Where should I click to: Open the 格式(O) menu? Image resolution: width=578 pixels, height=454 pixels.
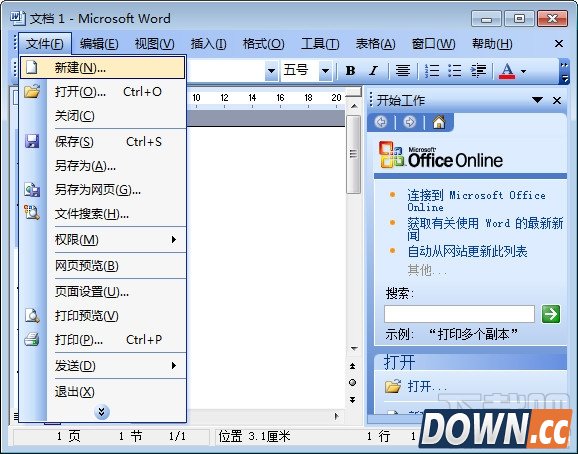[x=264, y=44]
